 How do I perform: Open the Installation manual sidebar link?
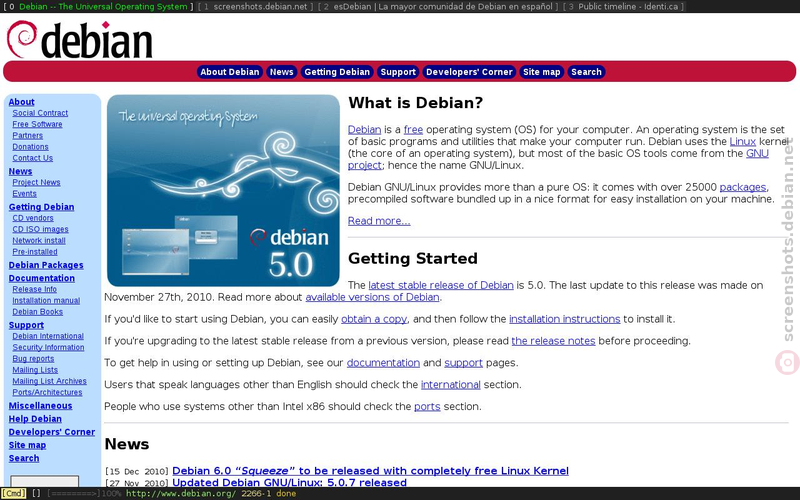tap(46, 301)
